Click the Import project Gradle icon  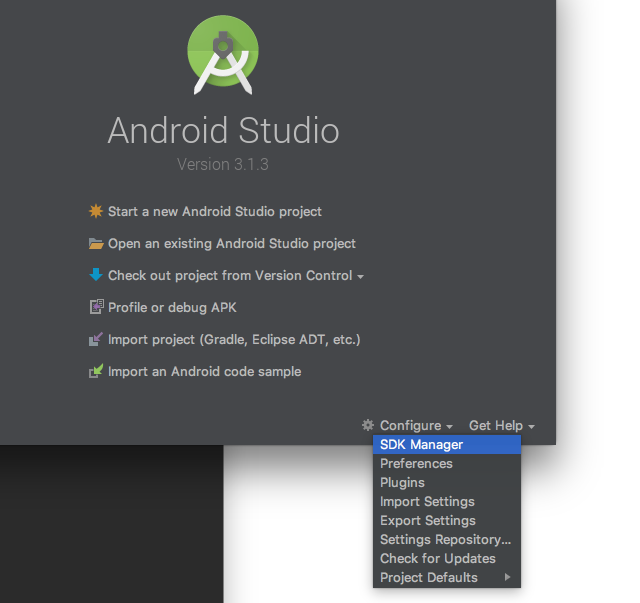coord(96,339)
